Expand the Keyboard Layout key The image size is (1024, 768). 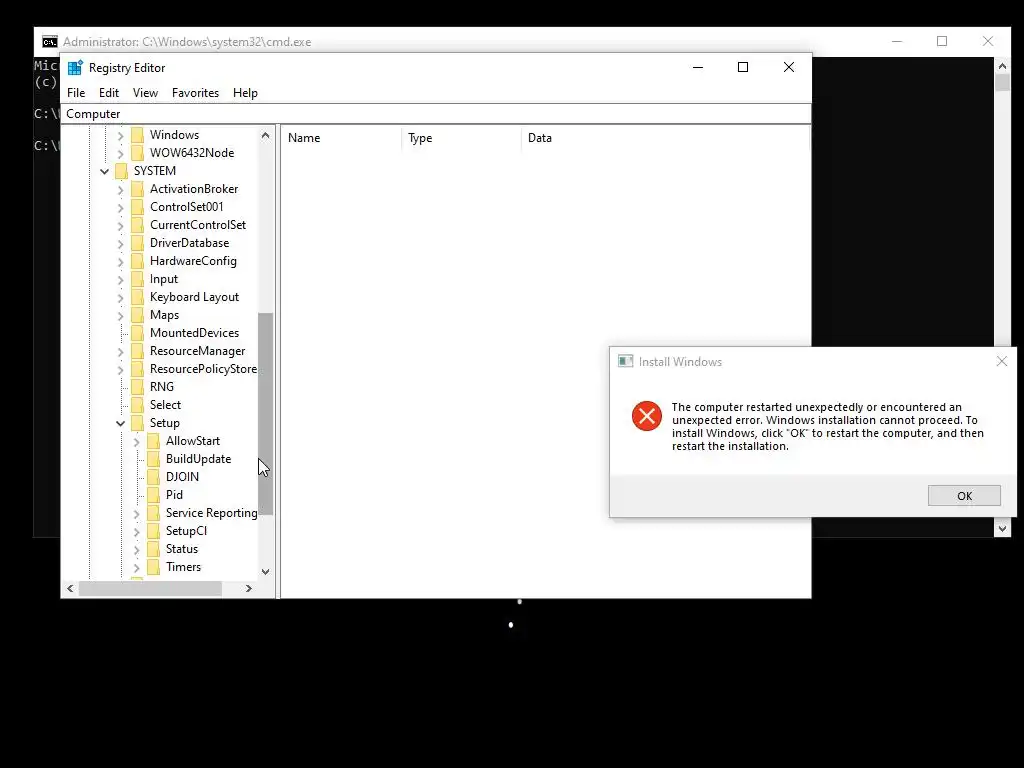click(x=120, y=297)
